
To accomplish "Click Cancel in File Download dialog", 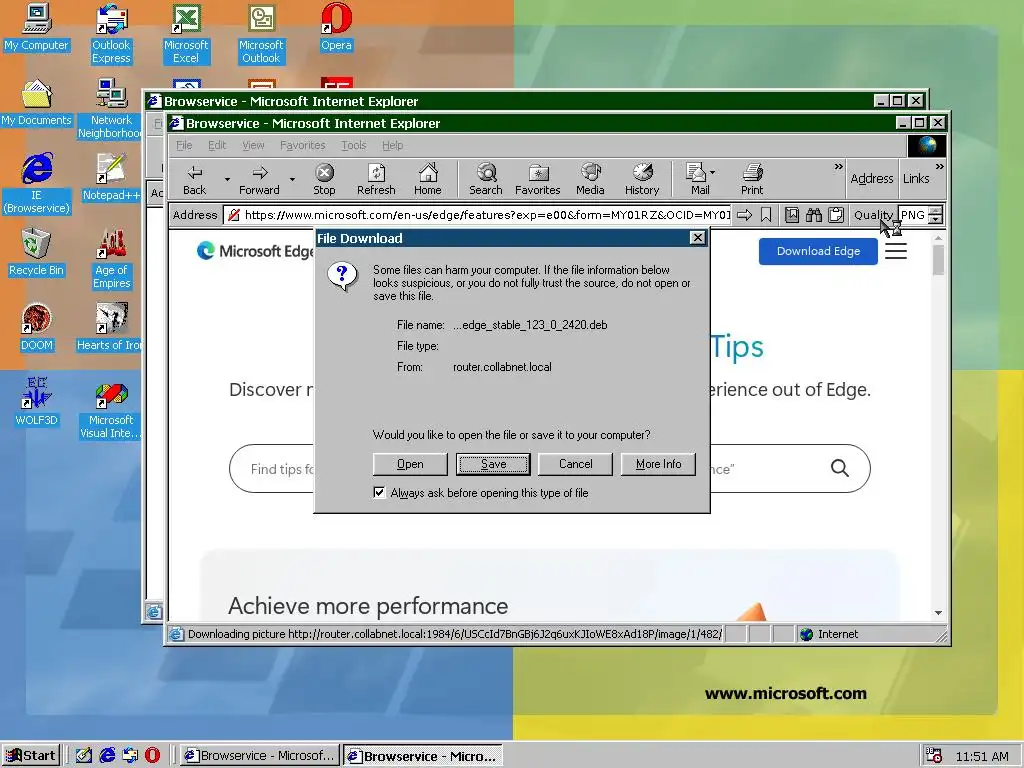I will (x=575, y=464).
